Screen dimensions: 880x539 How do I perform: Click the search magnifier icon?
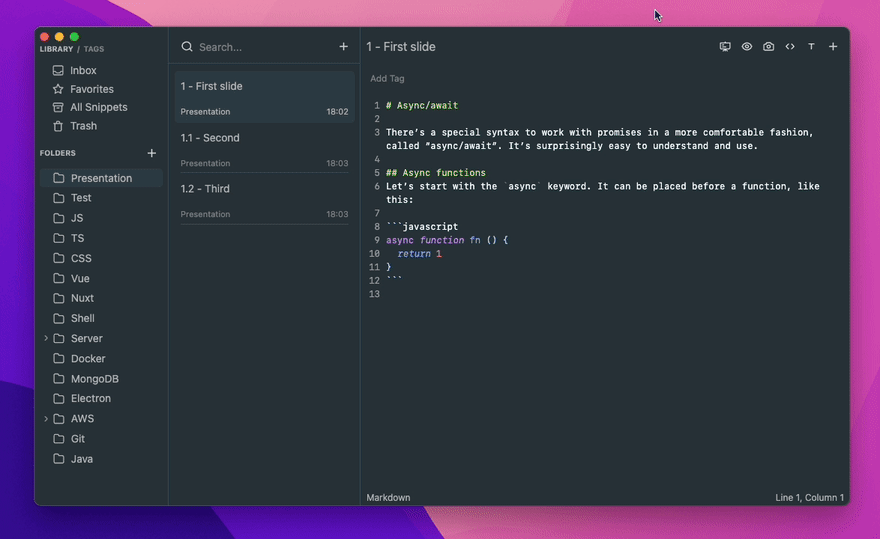(187, 47)
